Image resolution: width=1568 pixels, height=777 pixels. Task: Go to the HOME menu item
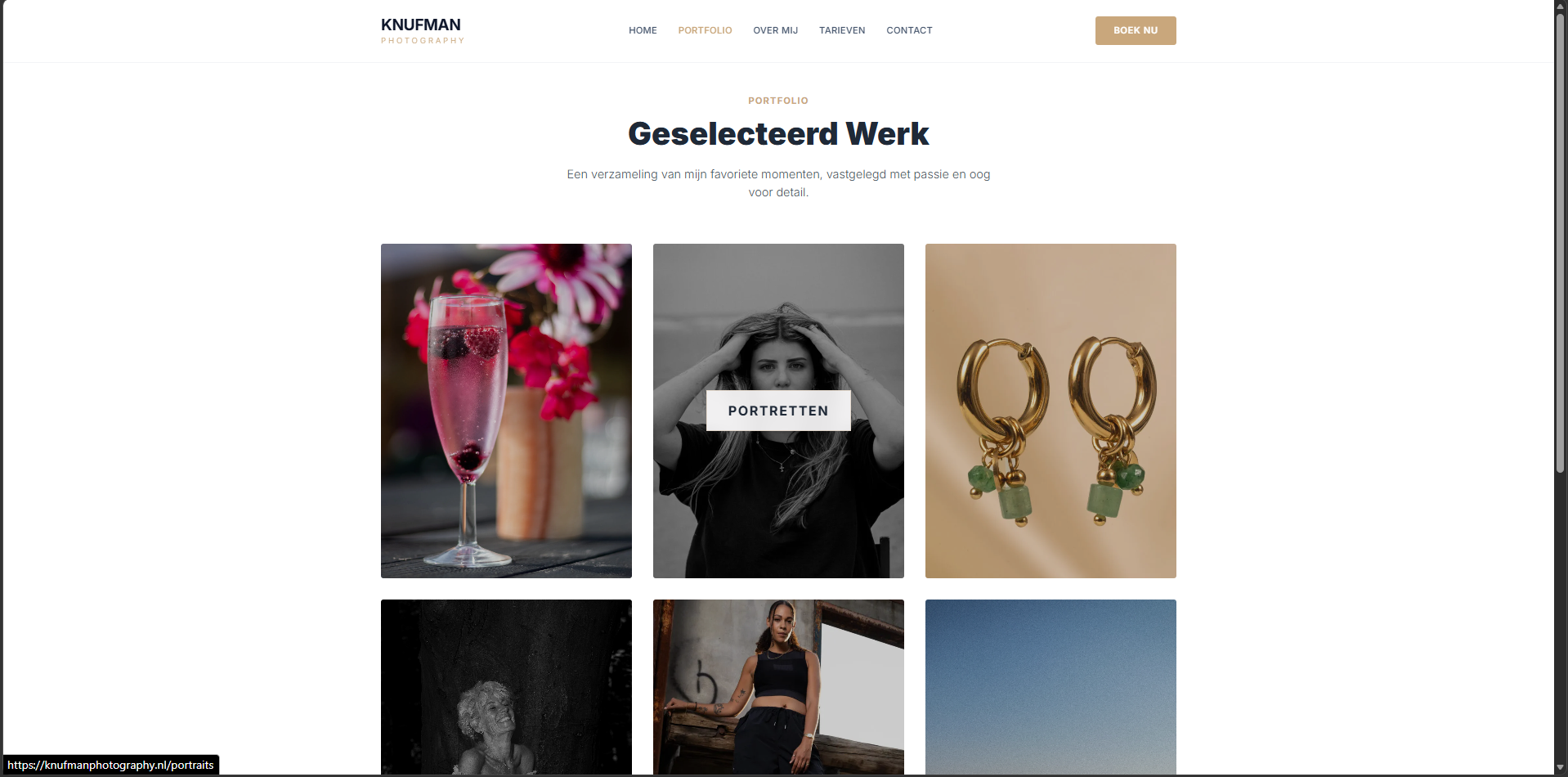[643, 30]
